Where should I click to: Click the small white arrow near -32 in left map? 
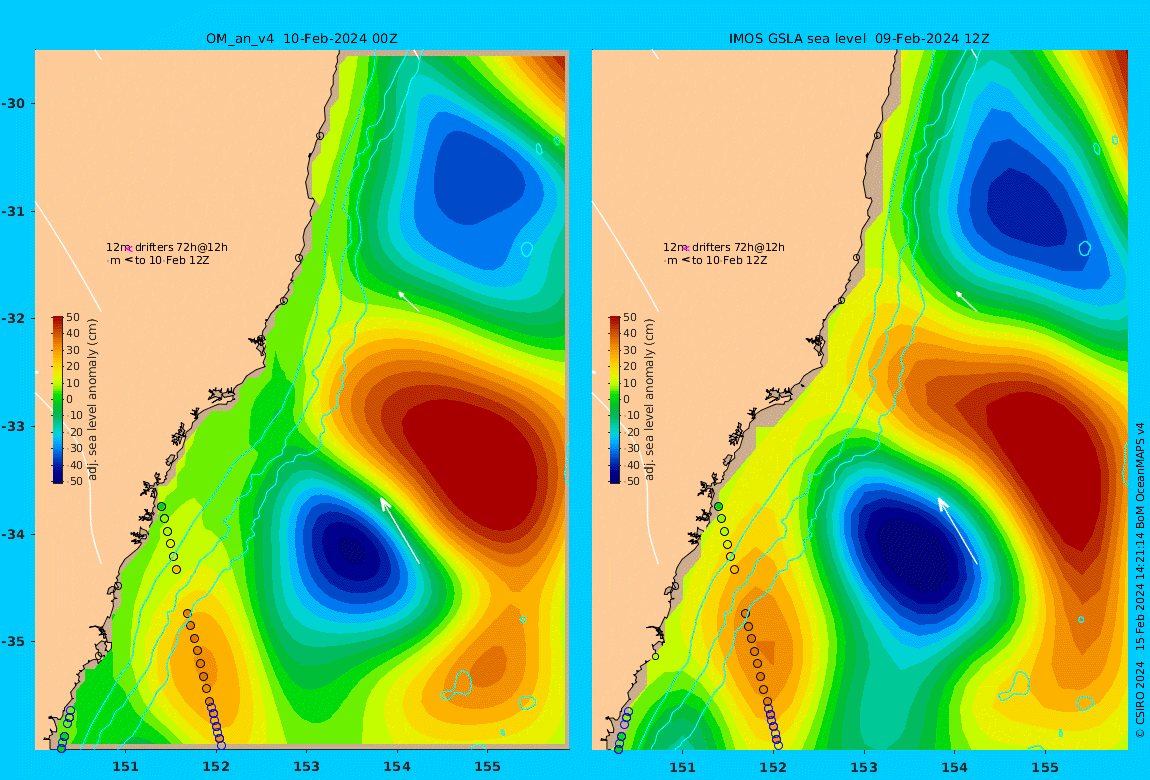point(409,301)
